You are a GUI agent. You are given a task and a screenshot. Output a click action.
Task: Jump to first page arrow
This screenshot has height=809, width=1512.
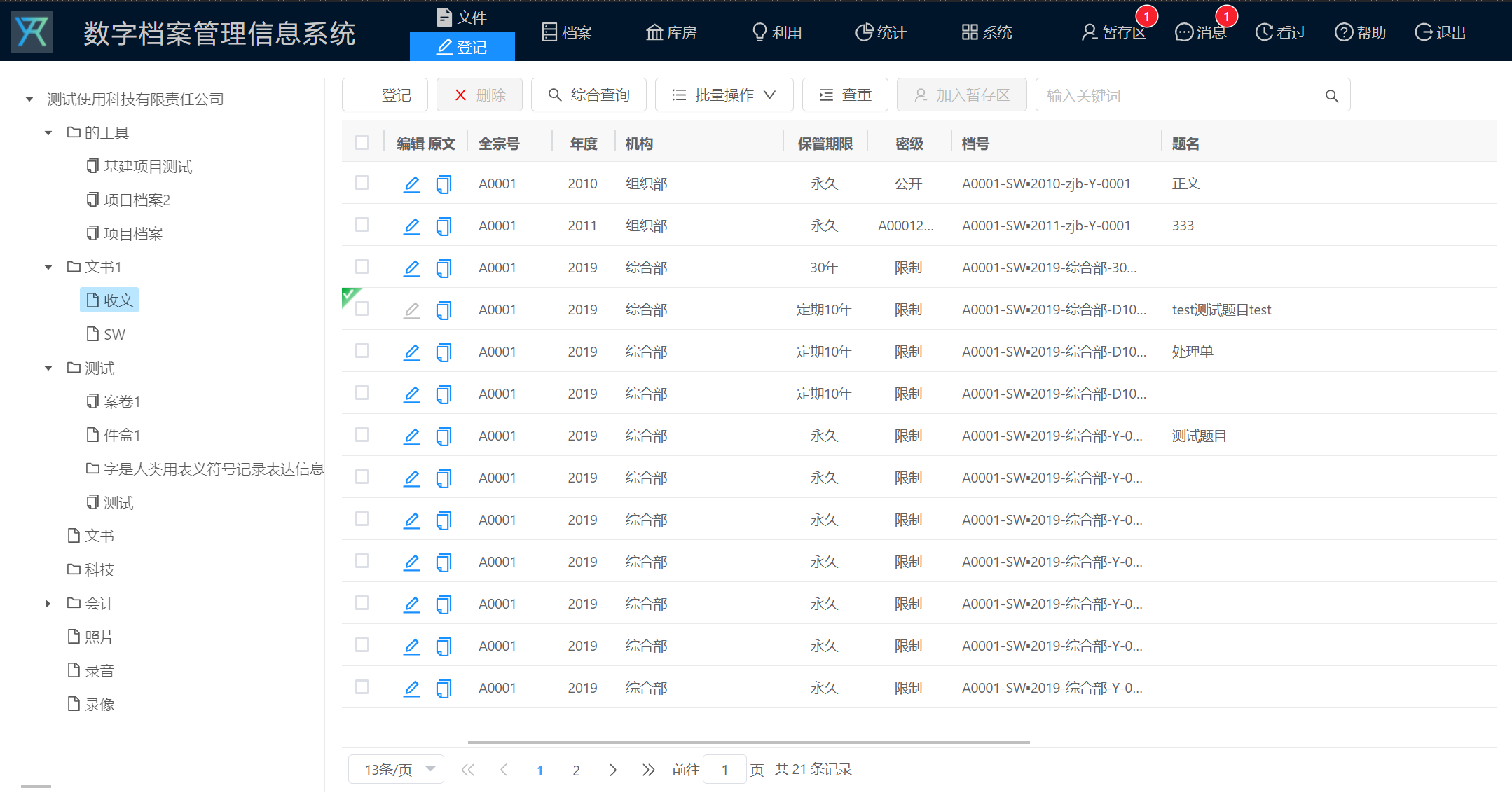point(468,770)
